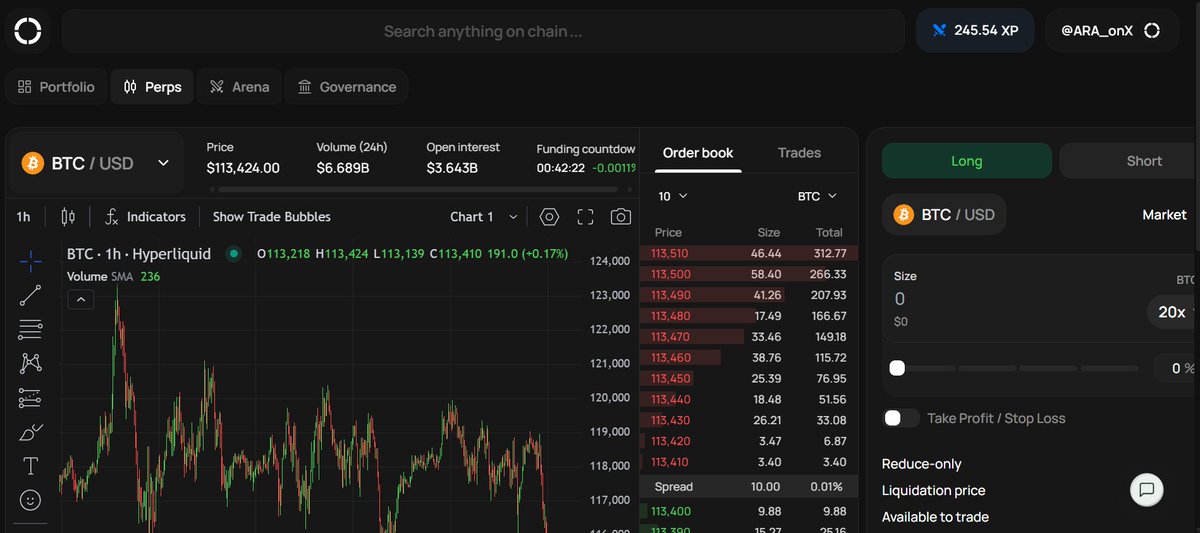Click the BTC / USD pair chip
This screenshot has height=533, width=1200.
[945, 215]
